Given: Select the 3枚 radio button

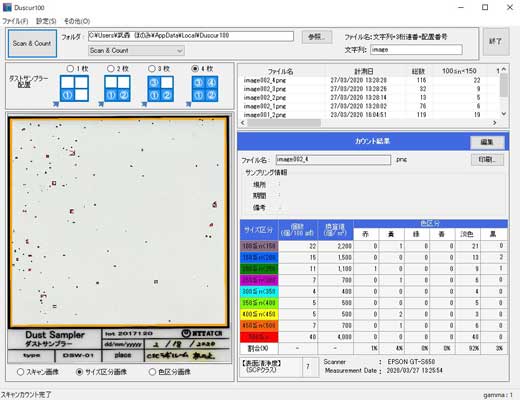Looking at the screenshot, I should tap(152, 69).
